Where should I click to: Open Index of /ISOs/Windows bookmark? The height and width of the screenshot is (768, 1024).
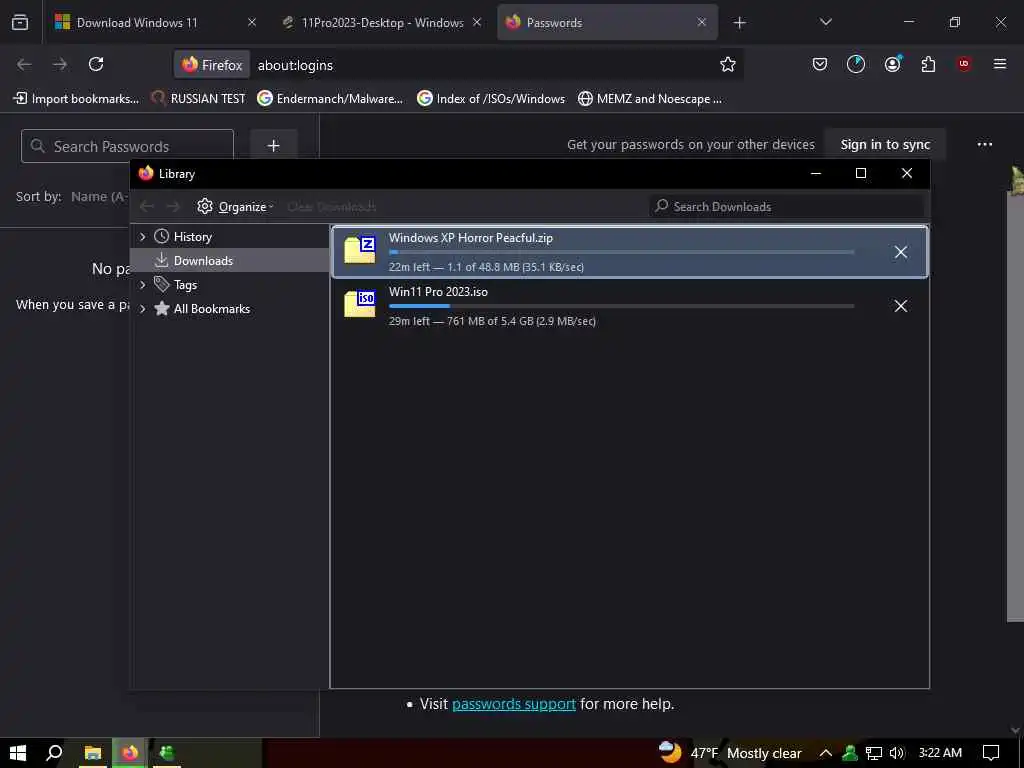pyautogui.click(x=491, y=99)
